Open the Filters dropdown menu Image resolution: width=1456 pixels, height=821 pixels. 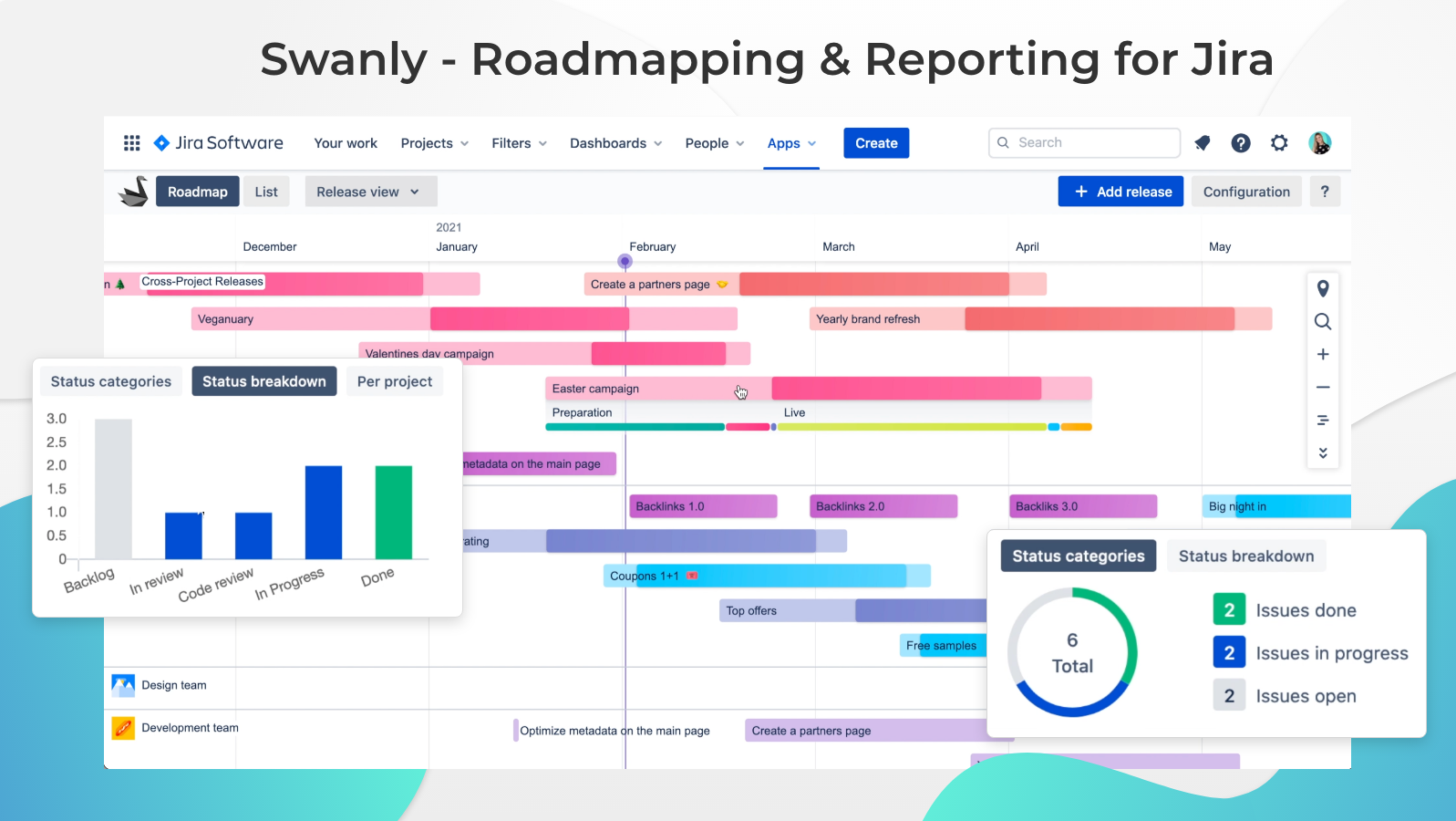520,143
